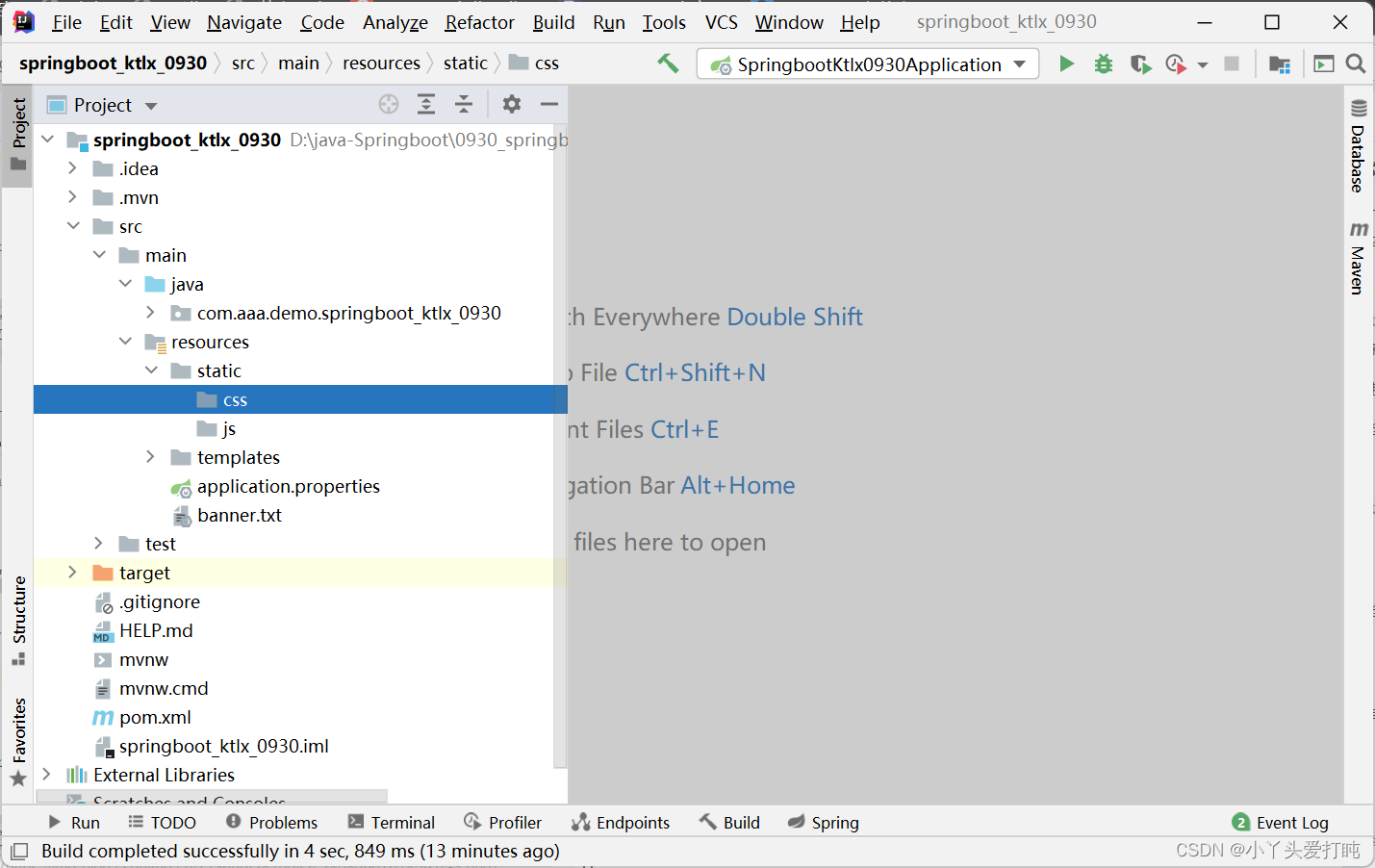Click Expand All icon in Project panel

tap(426, 104)
